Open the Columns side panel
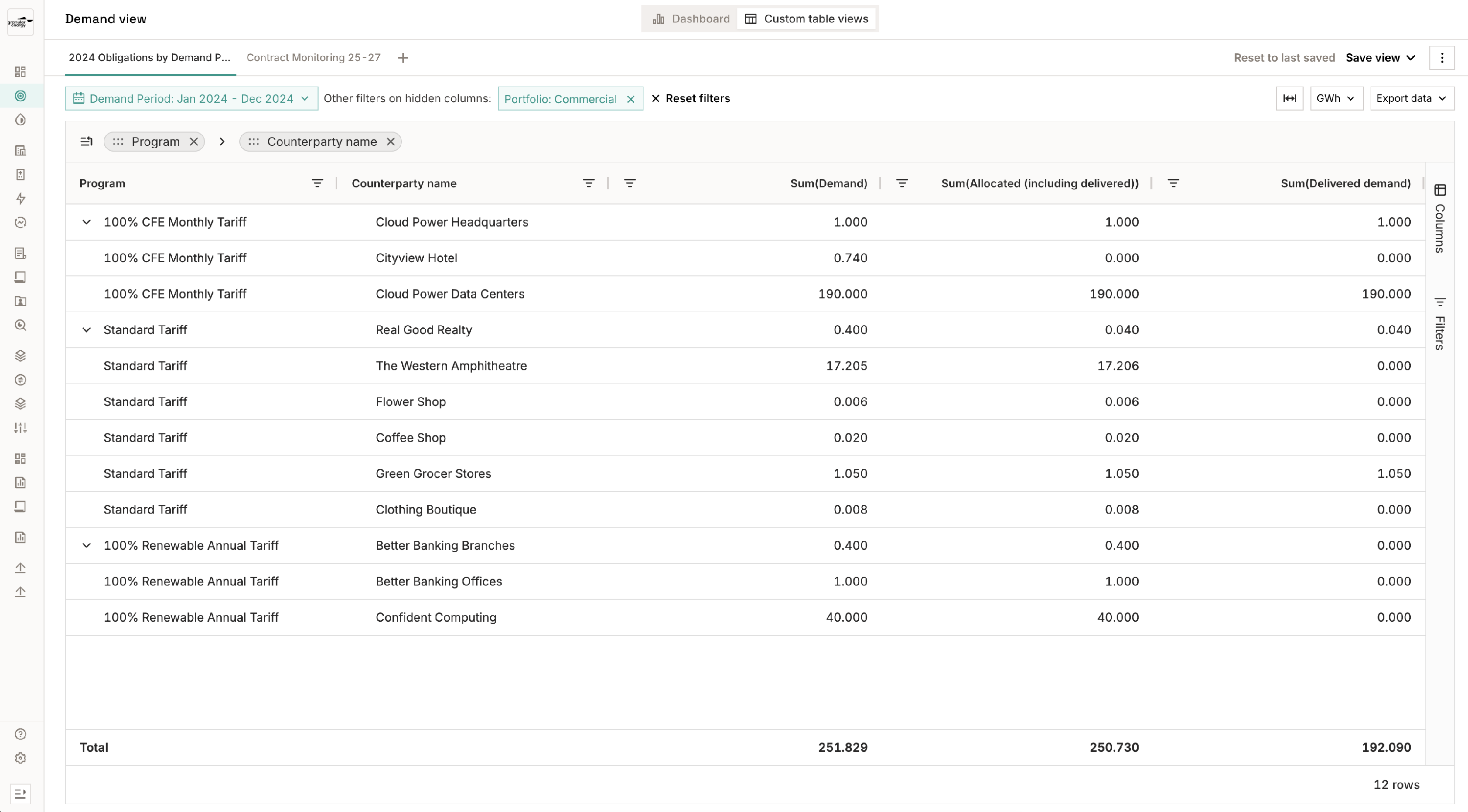The image size is (1468, 812). click(1440, 219)
